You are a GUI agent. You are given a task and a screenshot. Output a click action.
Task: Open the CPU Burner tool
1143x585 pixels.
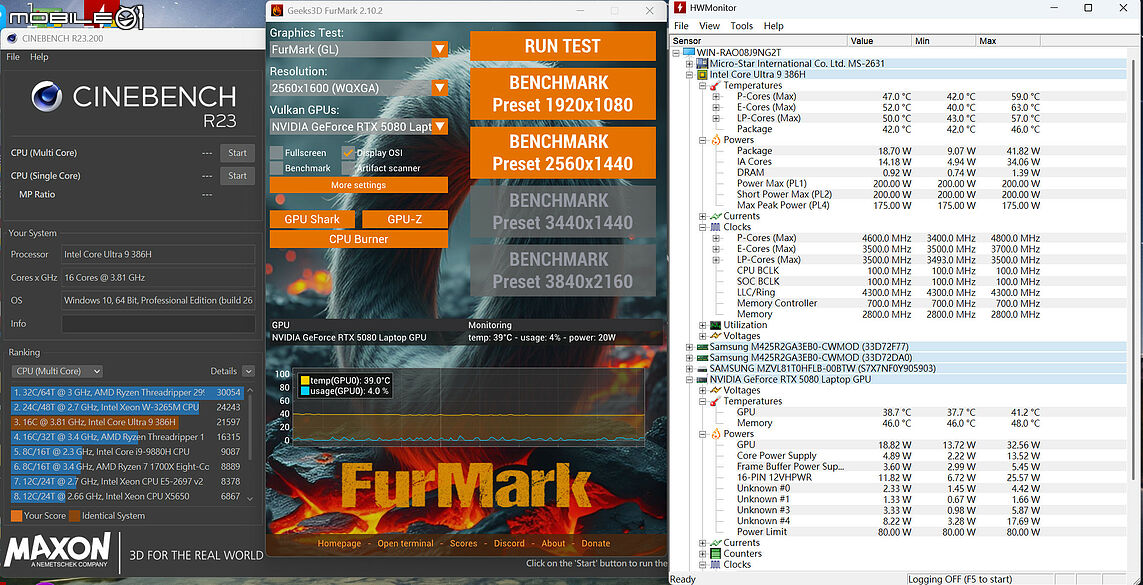pos(359,239)
